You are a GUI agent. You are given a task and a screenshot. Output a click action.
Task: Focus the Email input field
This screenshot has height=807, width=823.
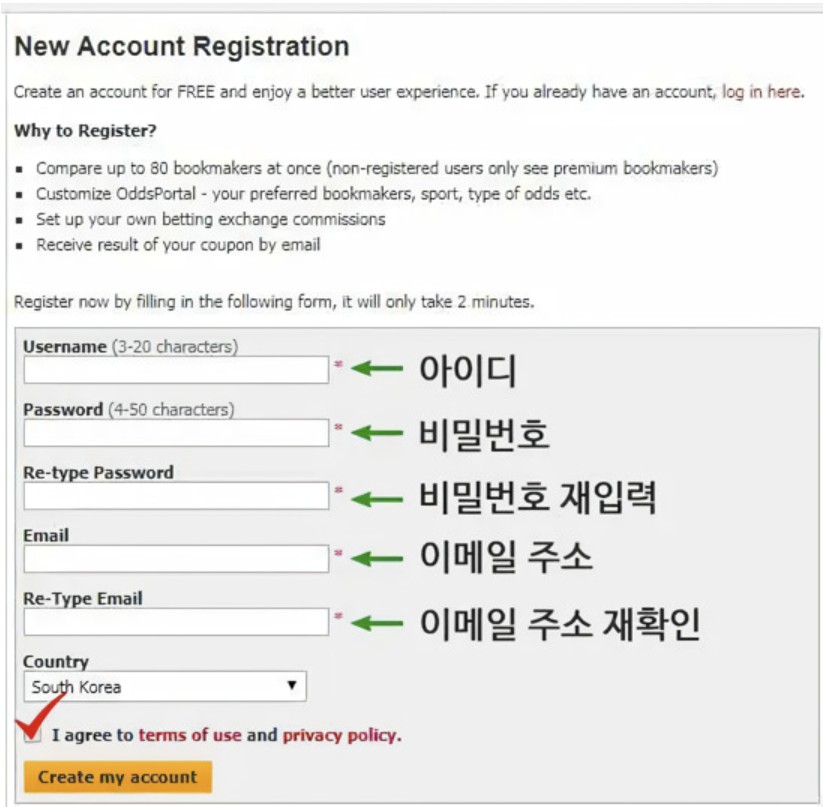pyautogui.click(x=176, y=558)
